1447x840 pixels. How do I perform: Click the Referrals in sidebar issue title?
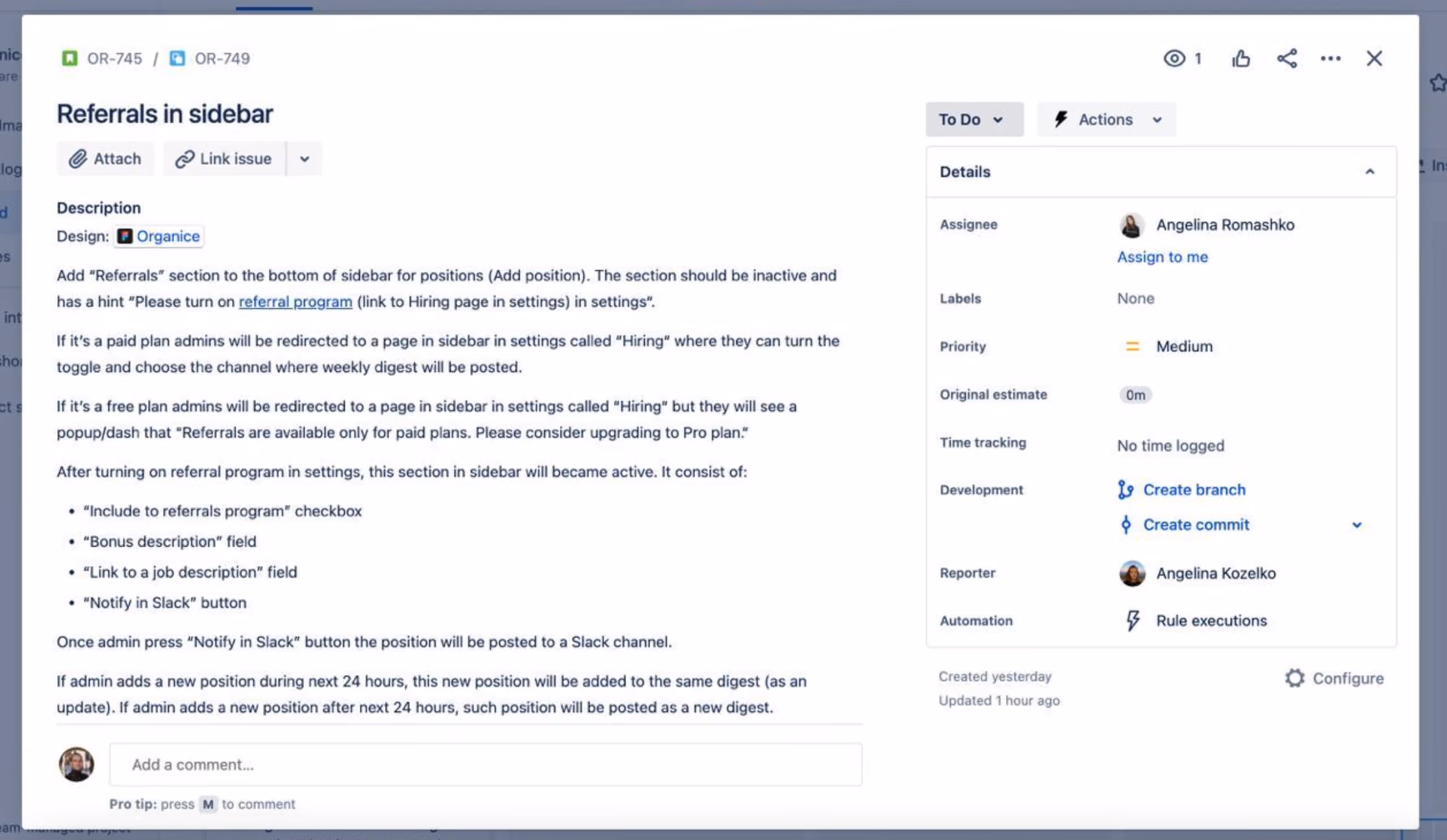[x=165, y=114]
